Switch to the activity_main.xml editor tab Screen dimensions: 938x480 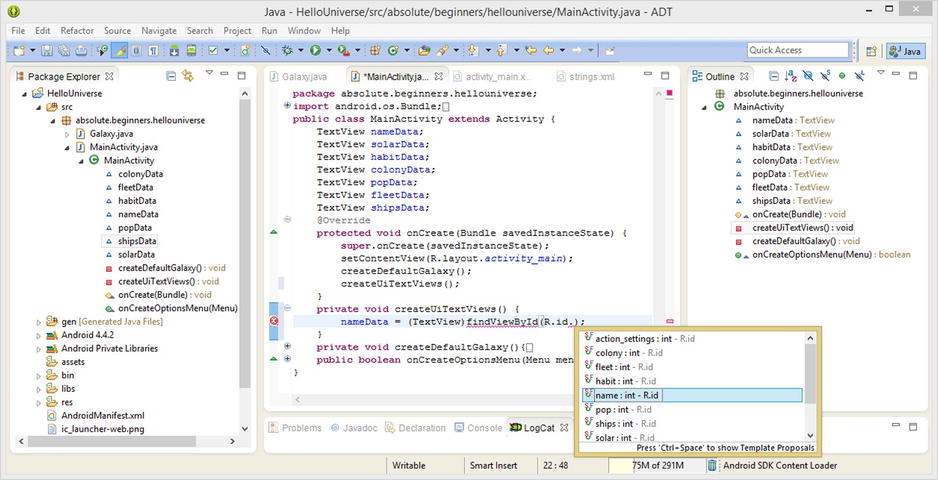[x=492, y=77]
